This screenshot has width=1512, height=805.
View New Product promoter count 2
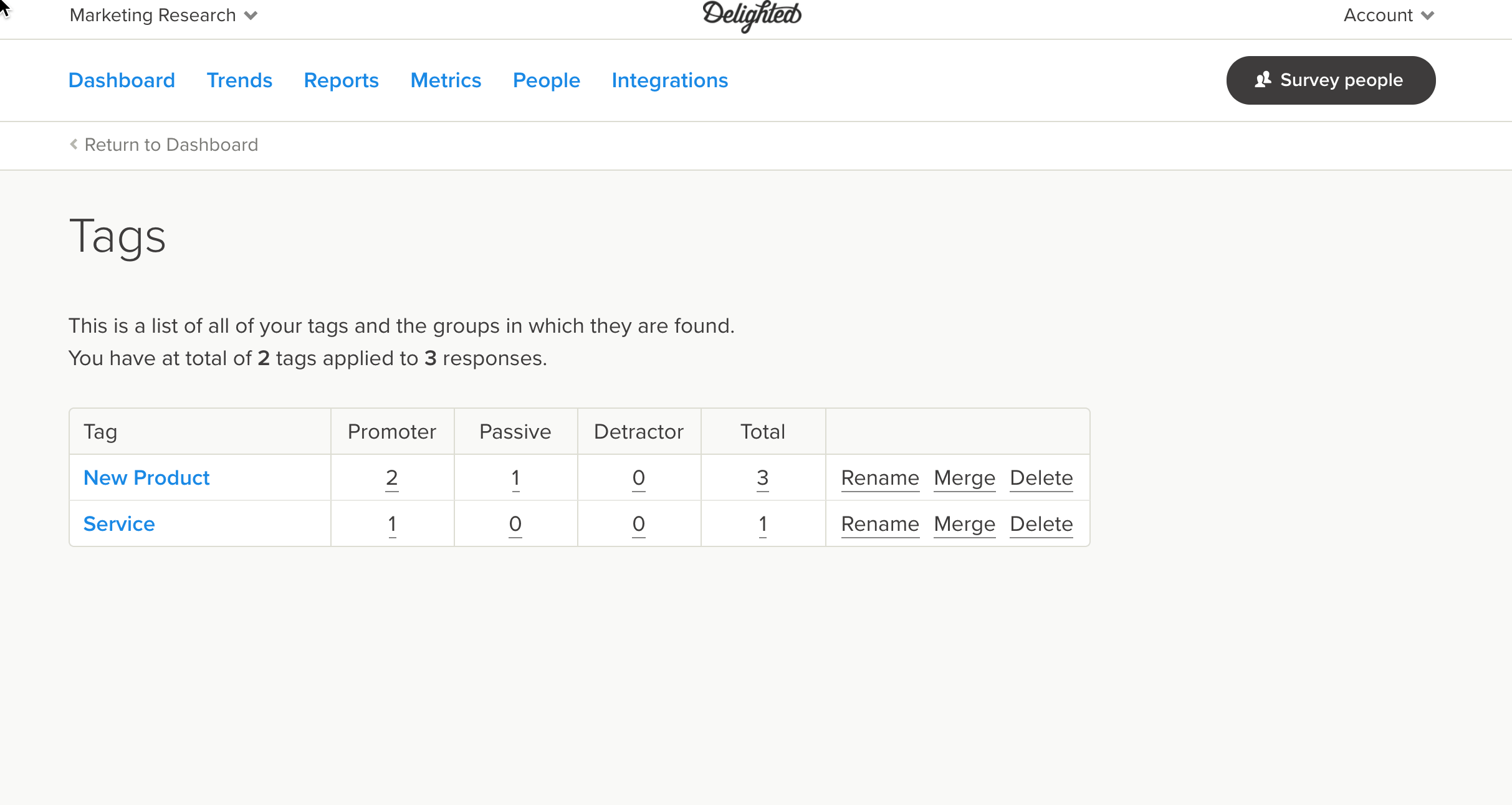pos(391,478)
